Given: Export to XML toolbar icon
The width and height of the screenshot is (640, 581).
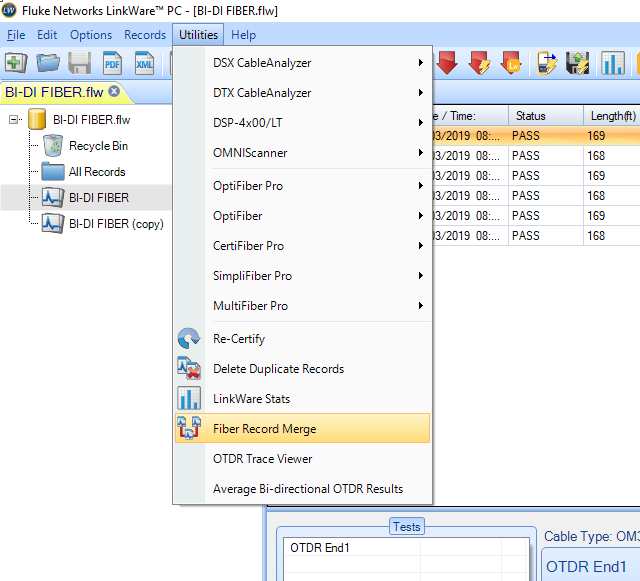Looking at the screenshot, I should click(x=144, y=63).
